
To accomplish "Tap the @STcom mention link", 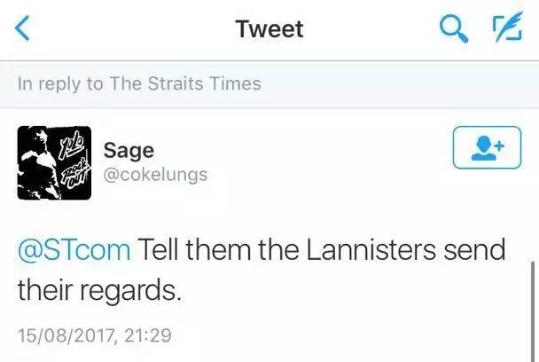I will (x=74, y=250).
